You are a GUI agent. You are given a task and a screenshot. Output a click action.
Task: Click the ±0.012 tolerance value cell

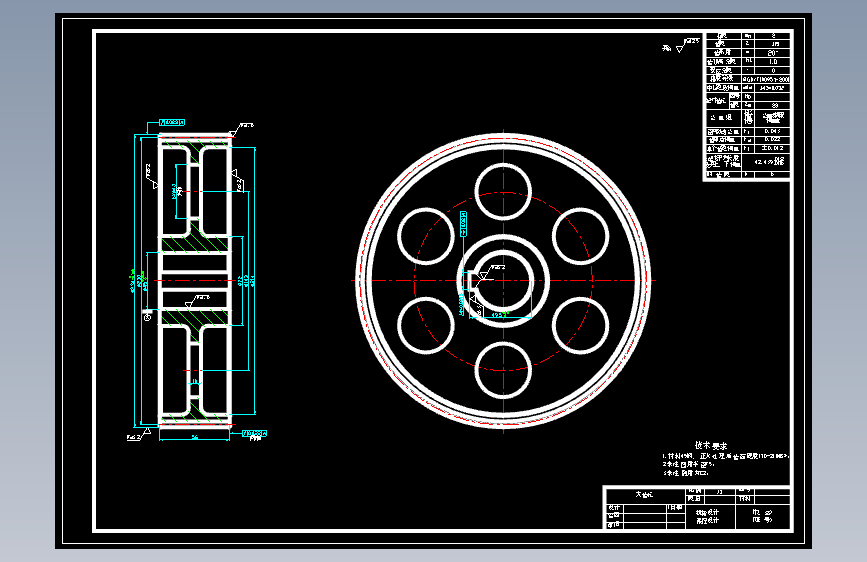coord(772,148)
